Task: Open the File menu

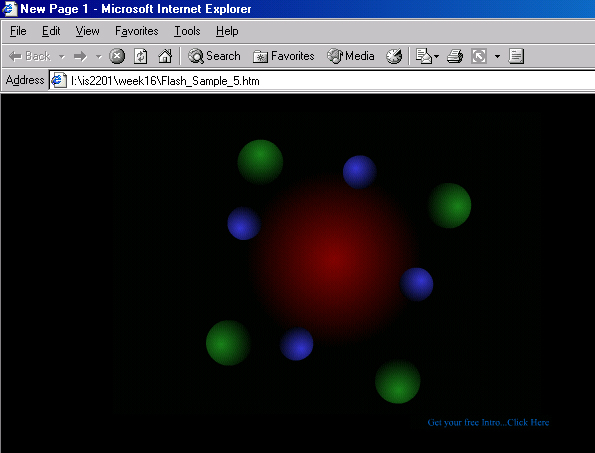Action: click(18, 31)
